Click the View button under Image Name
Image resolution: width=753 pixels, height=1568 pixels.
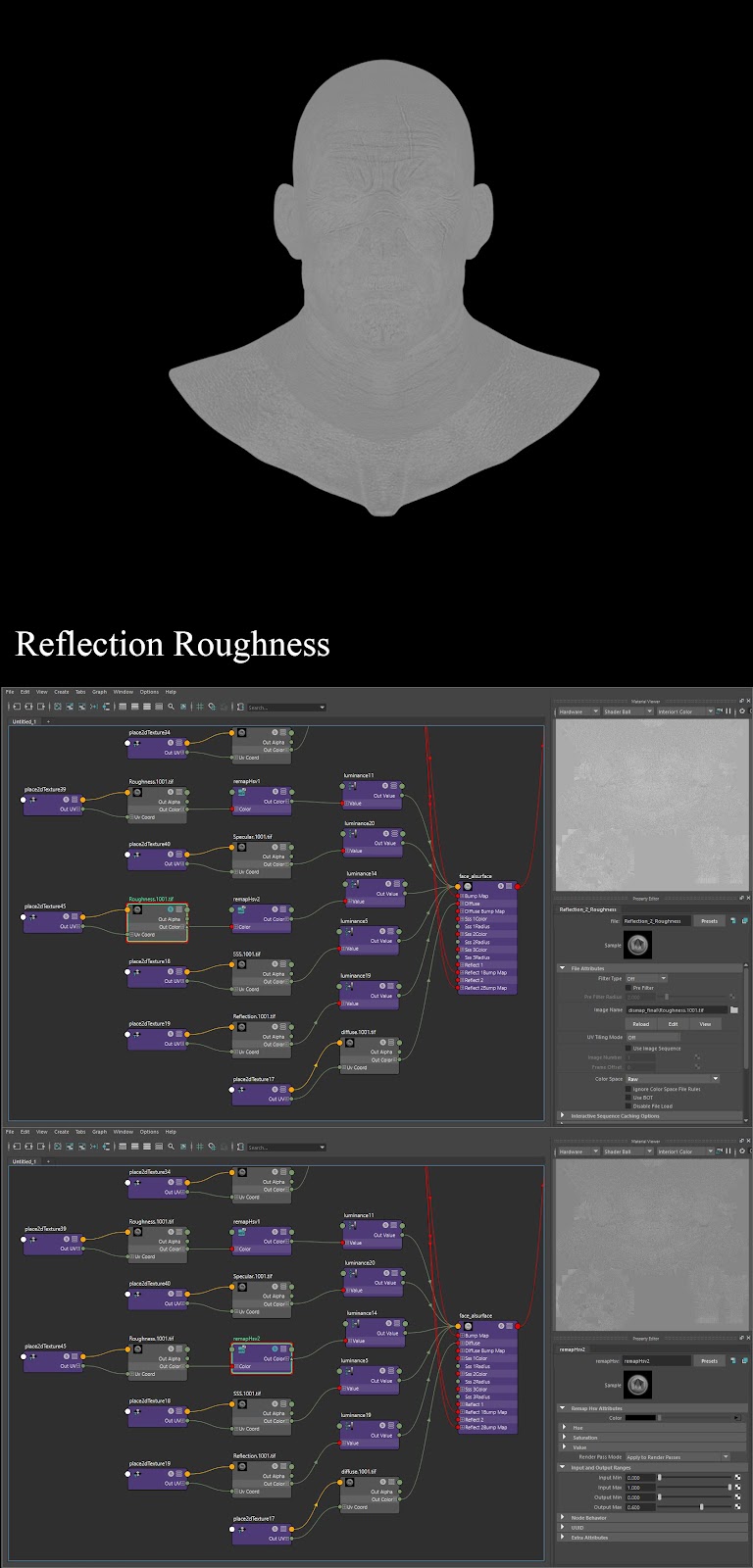[x=705, y=1024]
